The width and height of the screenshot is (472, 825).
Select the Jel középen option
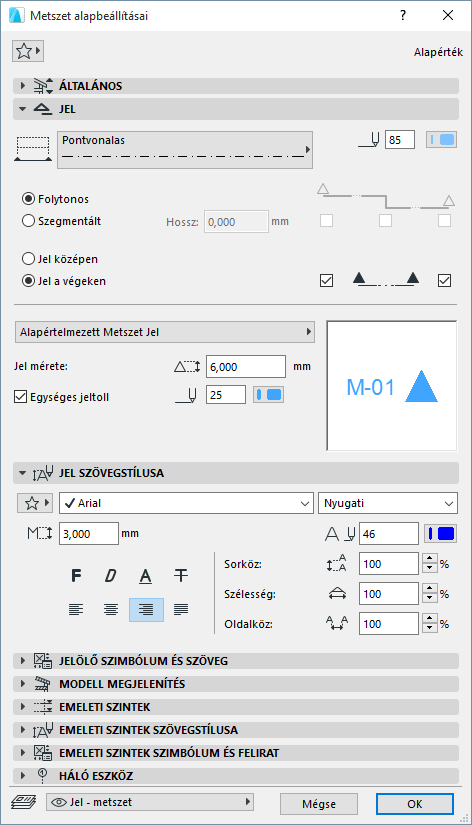pos(28,259)
